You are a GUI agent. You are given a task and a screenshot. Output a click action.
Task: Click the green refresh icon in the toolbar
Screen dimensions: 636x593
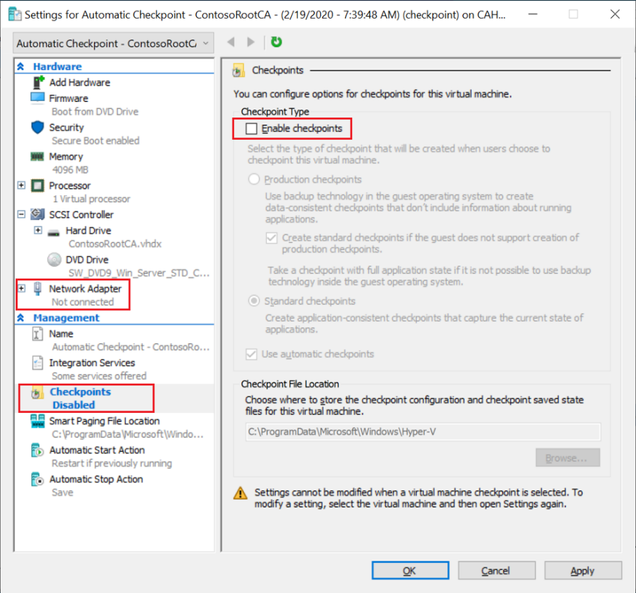pyautogui.click(x=276, y=42)
